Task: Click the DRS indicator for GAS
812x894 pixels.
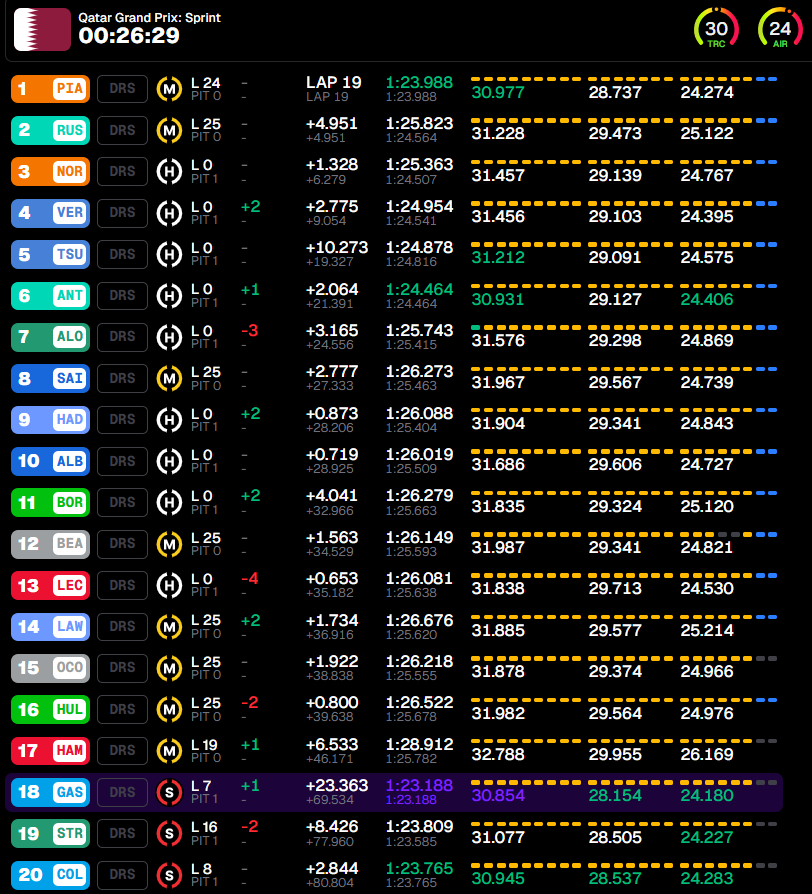Action: coord(123,792)
